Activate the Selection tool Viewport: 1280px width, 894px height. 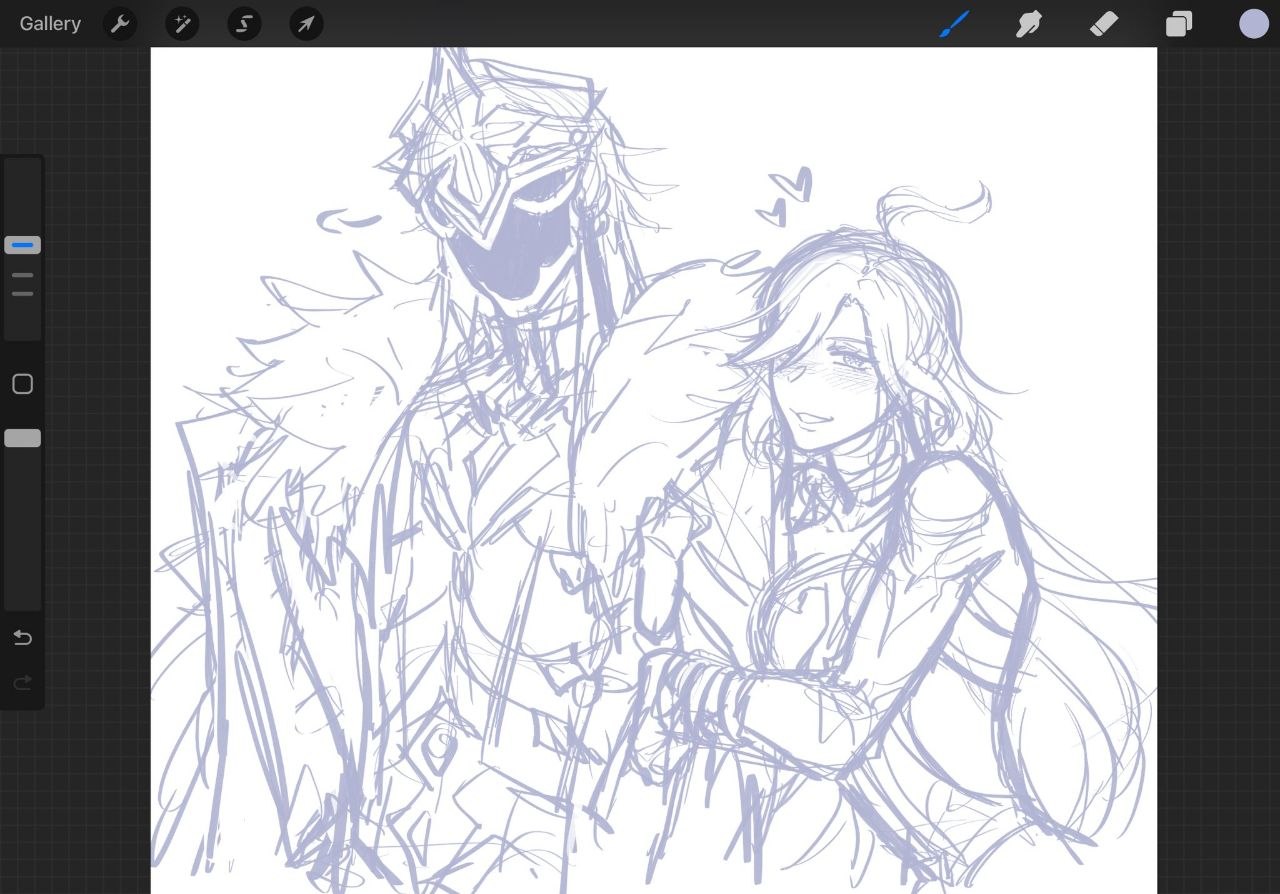tap(244, 24)
